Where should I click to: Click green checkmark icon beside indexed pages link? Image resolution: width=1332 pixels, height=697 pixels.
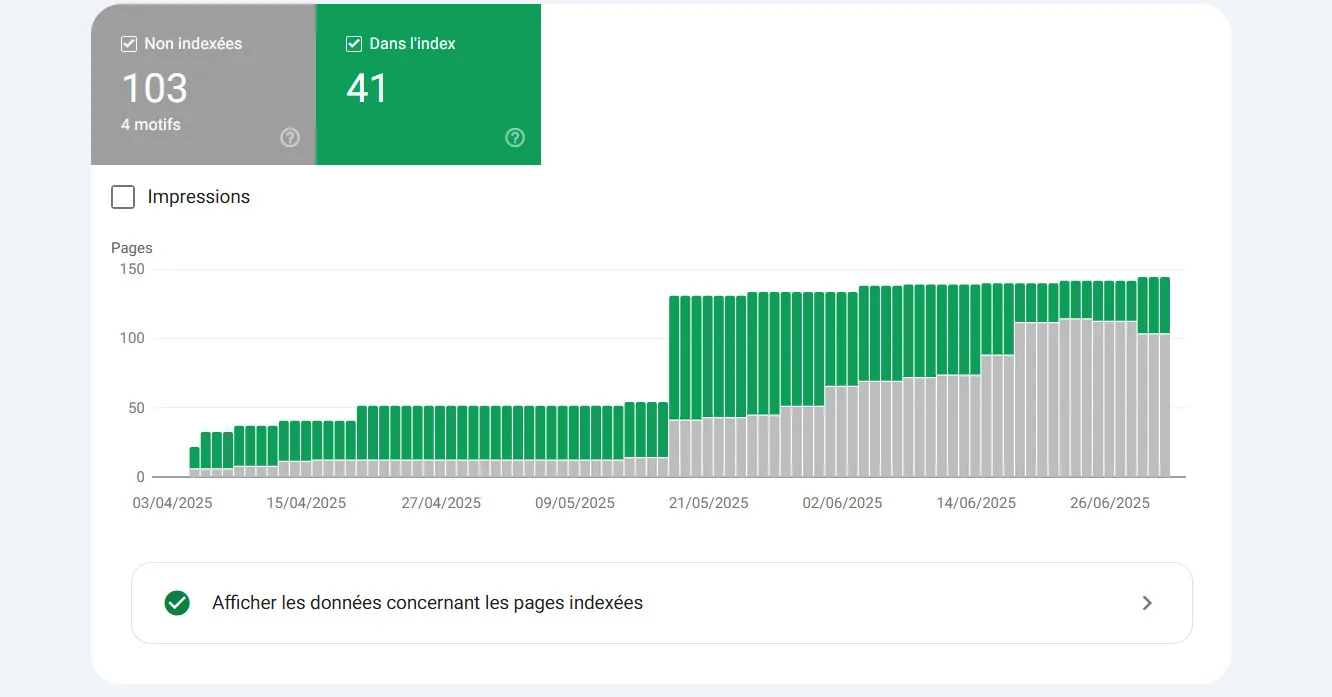pos(177,603)
